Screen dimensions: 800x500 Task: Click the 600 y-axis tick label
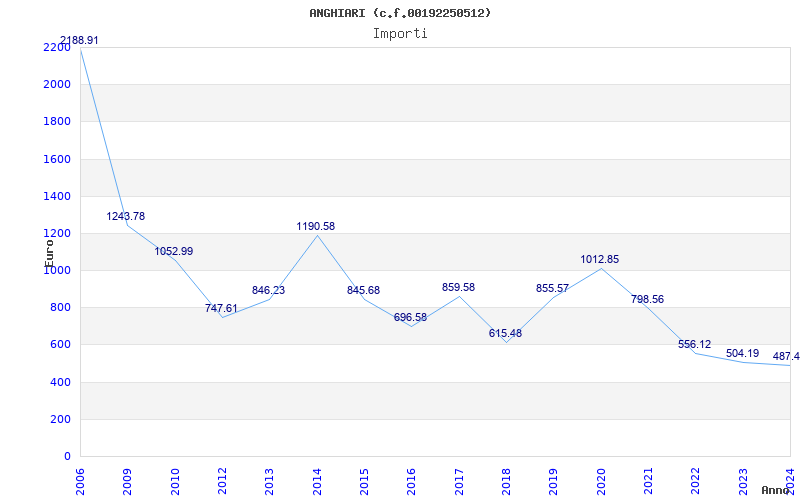point(61,345)
